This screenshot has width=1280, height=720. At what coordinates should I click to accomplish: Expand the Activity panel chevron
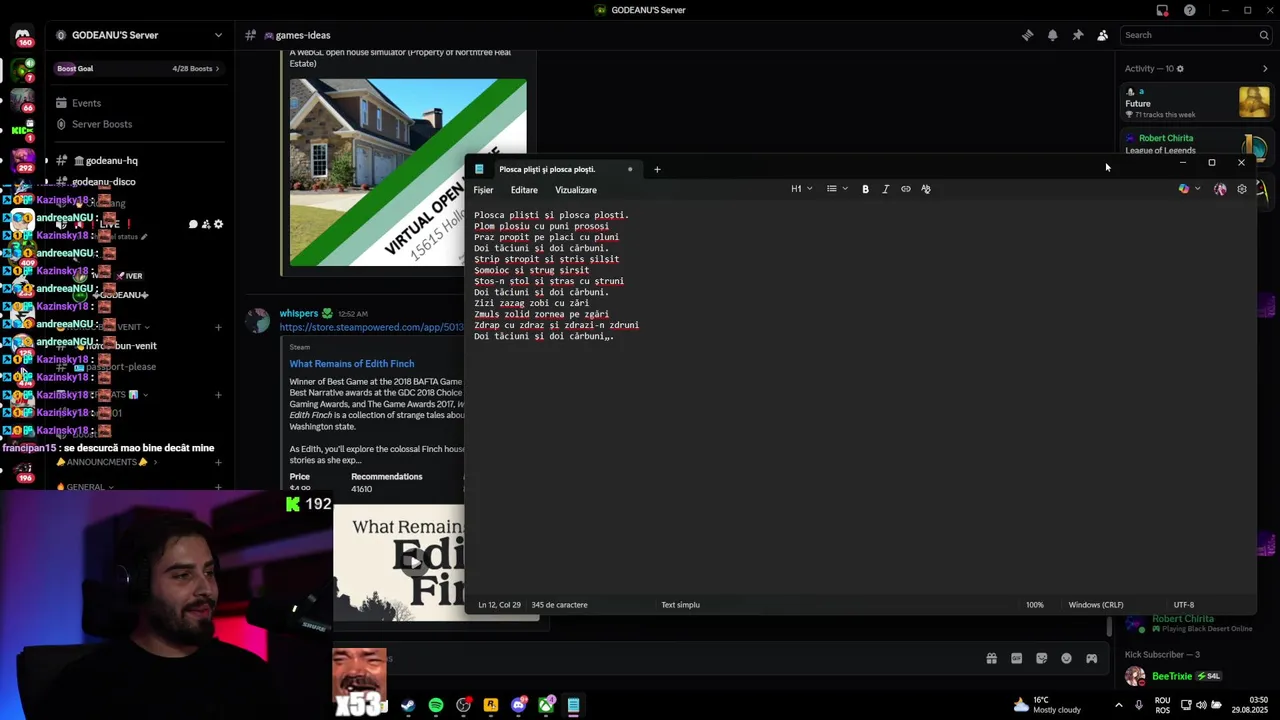tap(1265, 69)
